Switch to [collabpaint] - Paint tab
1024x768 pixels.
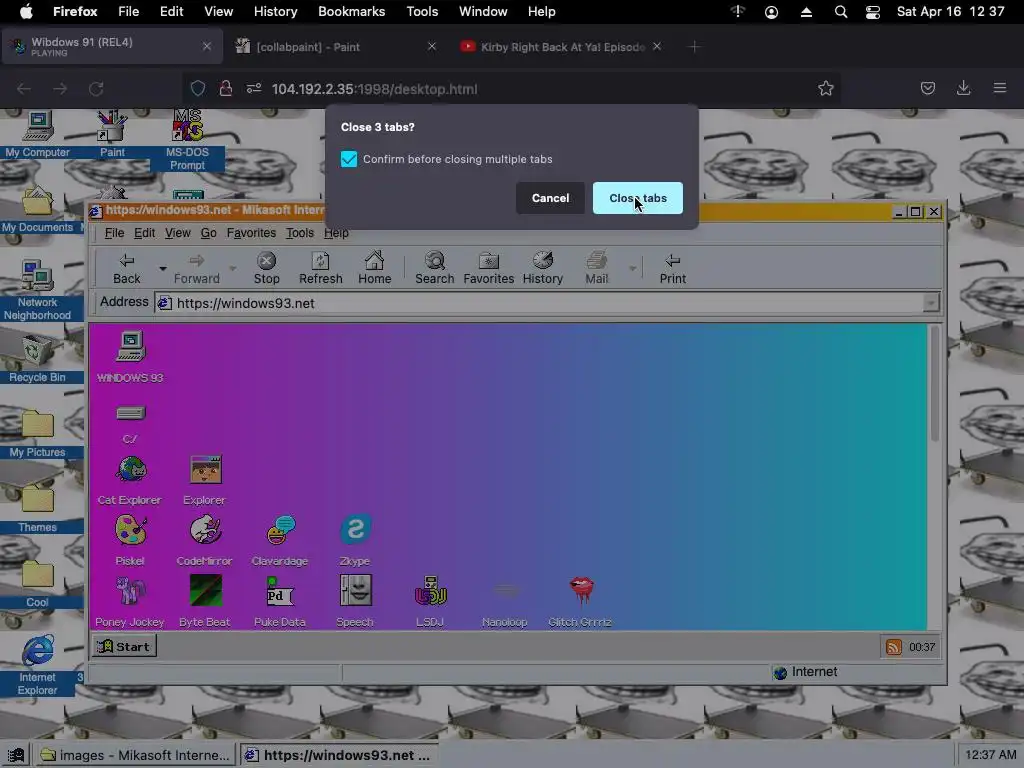336,46
